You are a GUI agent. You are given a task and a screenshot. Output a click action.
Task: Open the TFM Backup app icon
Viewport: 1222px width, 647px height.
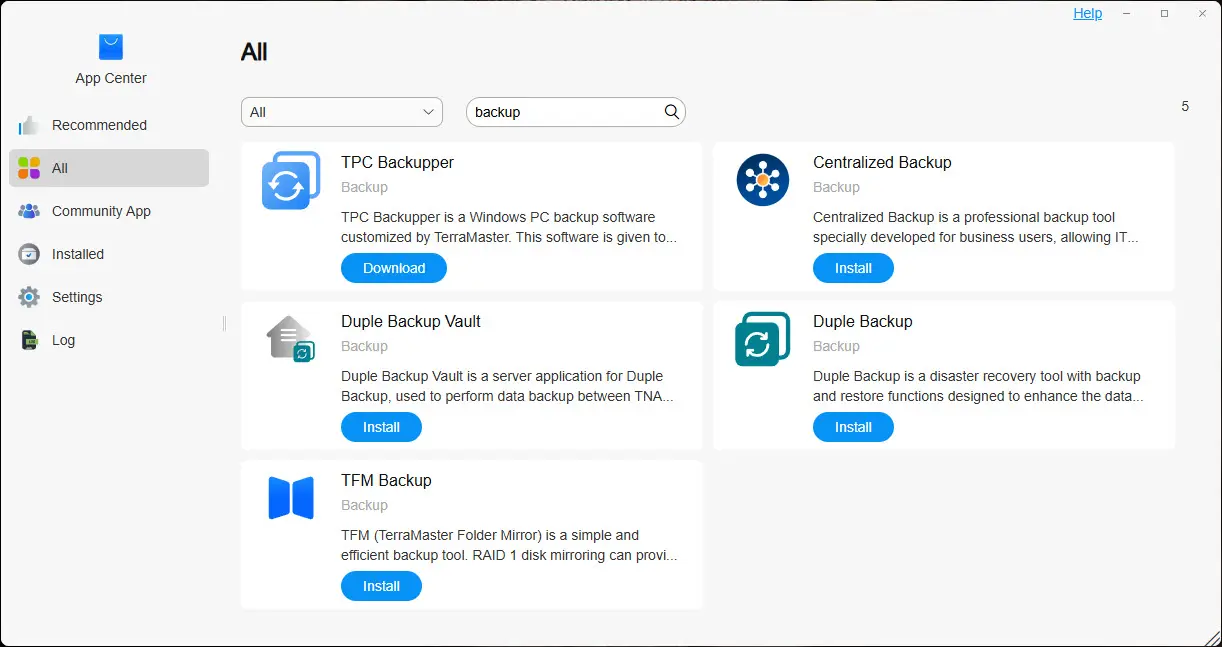point(290,498)
